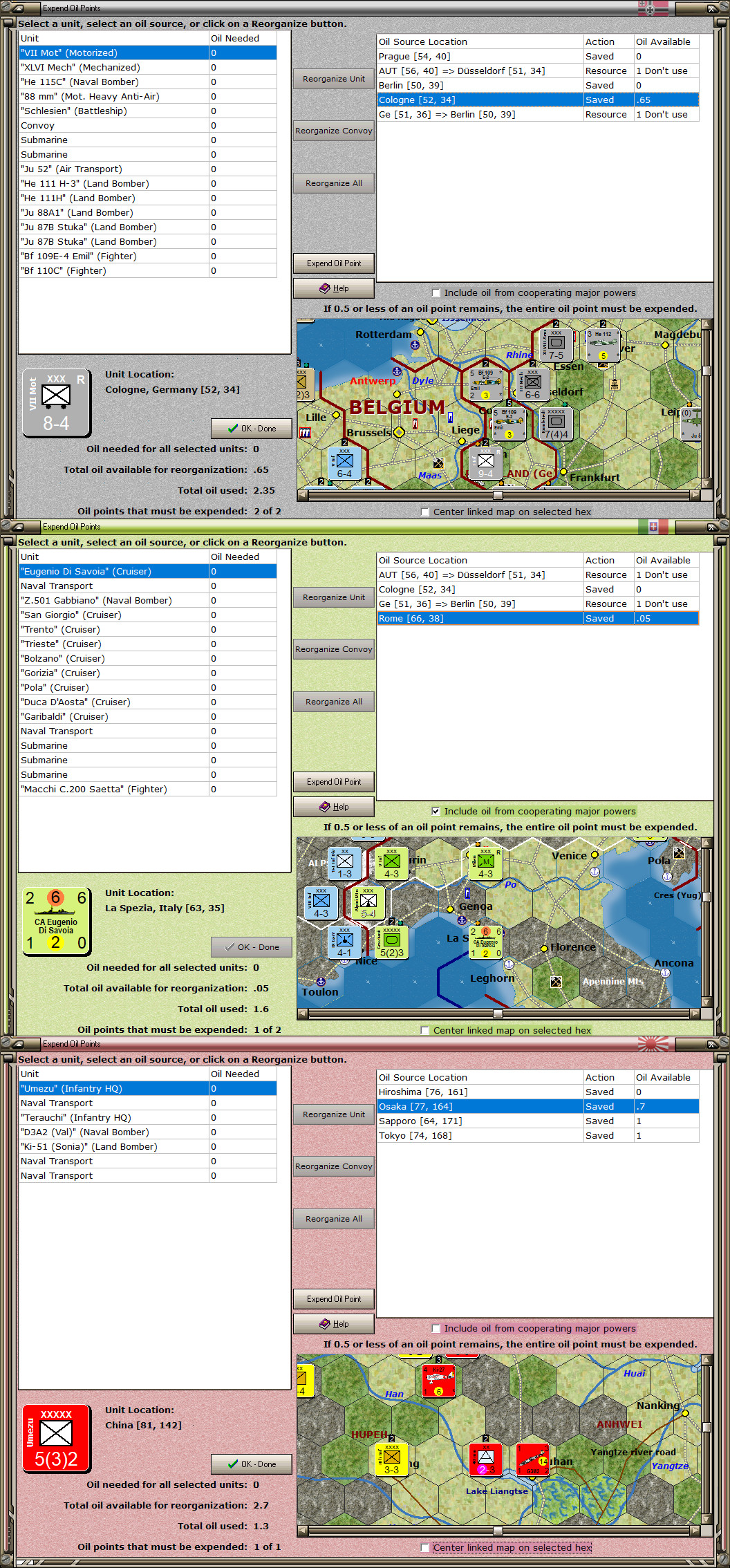Check Center linked map in Japanese window

[425, 1548]
